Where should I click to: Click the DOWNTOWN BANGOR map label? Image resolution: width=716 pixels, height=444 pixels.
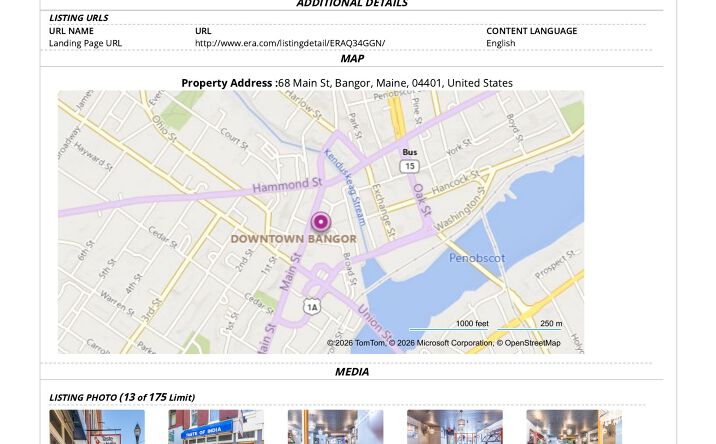(x=294, y=238)
